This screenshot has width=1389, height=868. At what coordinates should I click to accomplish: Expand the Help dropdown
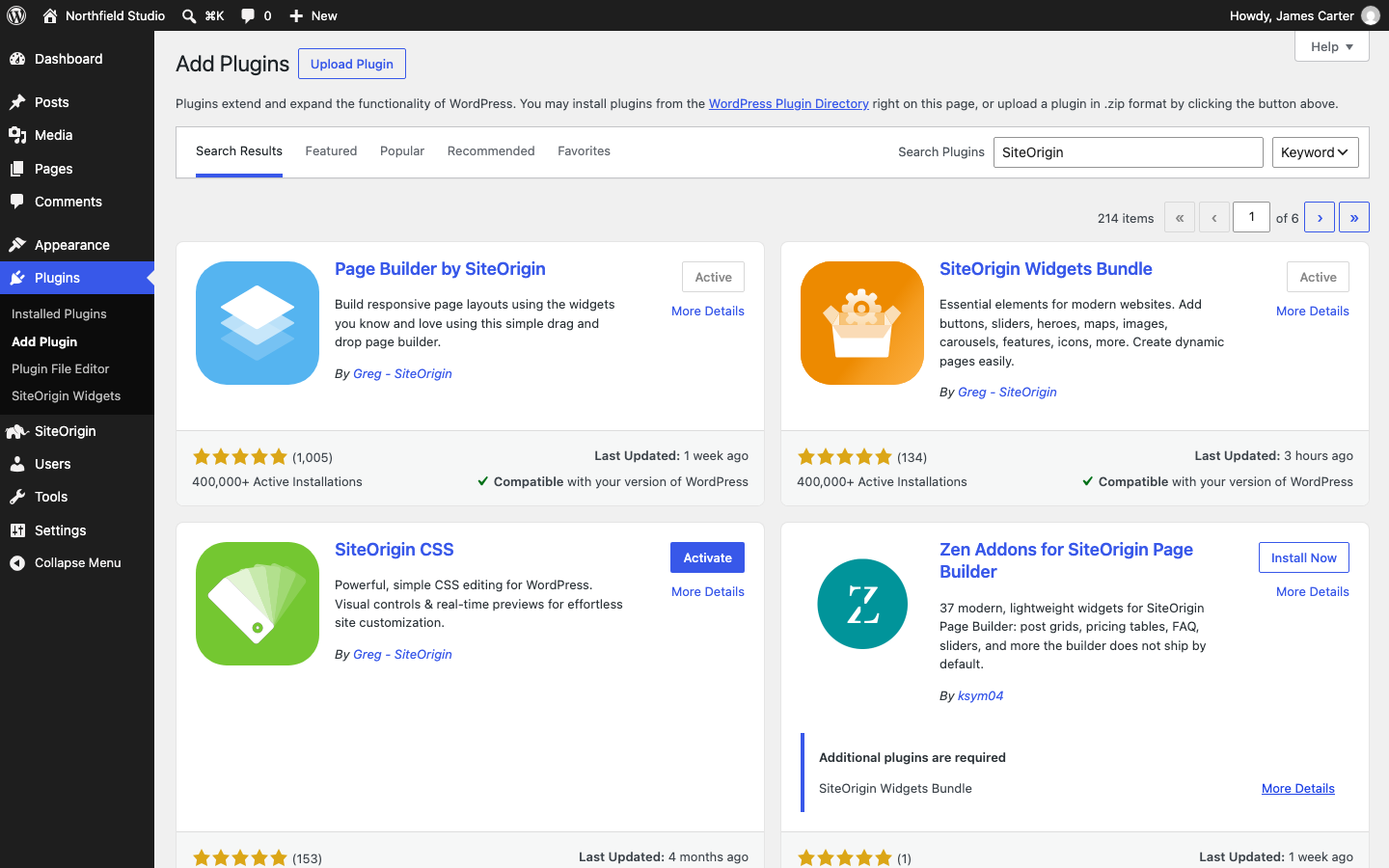[1331, 46]
